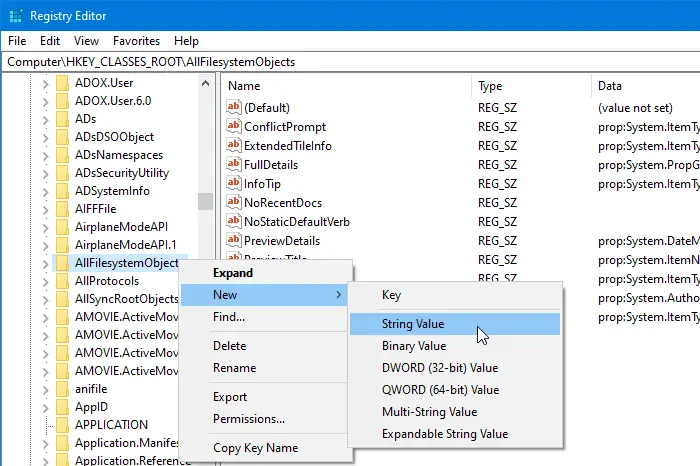
Task: Click the tree scrollbar up arrow
Action: tap(205, 83)
